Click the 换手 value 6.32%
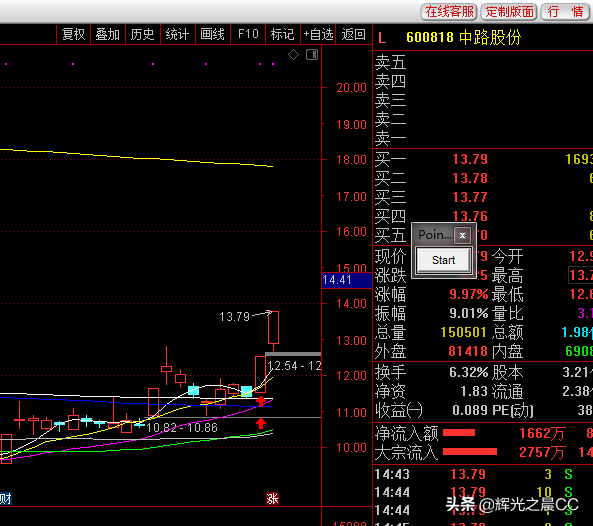Viewport: 593px width, 526px height. [x=469, y=372]
